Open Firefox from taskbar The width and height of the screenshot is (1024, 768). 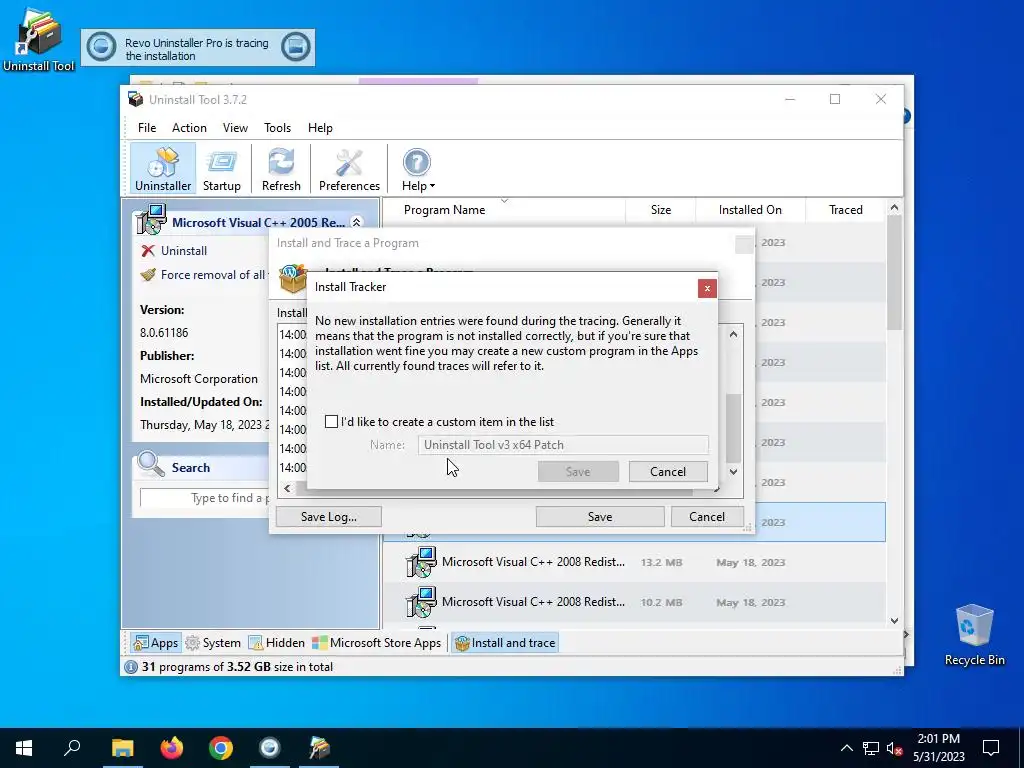(172, 748)
